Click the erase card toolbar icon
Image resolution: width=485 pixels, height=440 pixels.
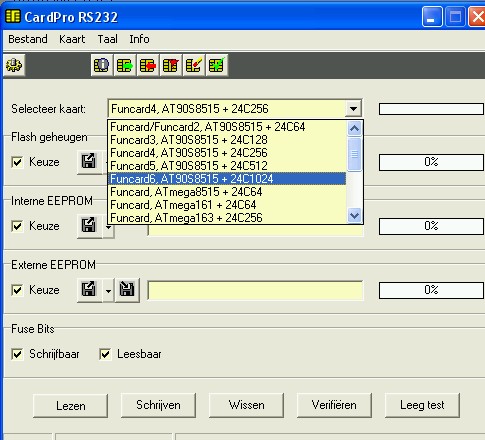(x=171, y=65)
